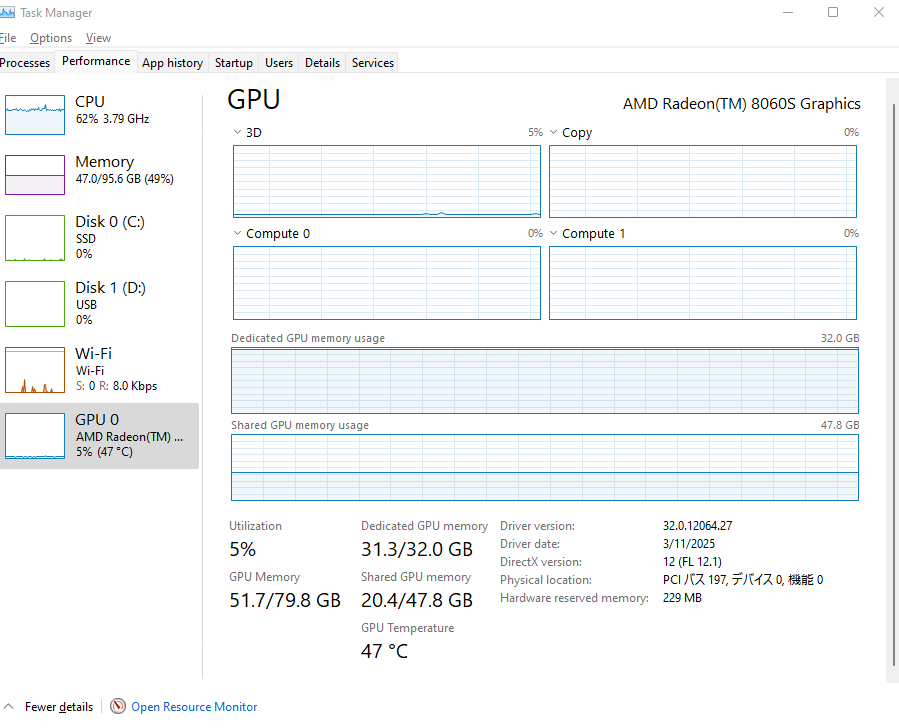This screenshot has width=899, height=728.
Task: Click the Compute 1 utilization graph
Action: click(703, 283)
